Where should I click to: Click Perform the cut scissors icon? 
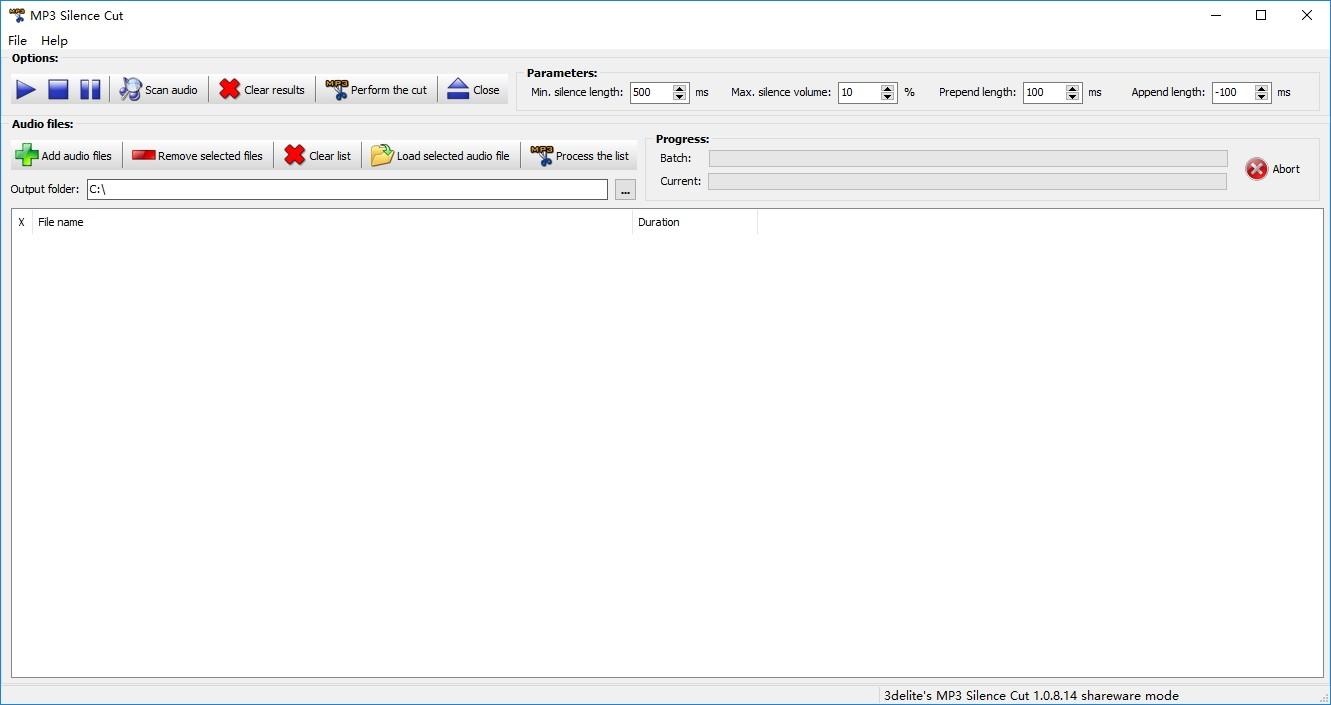click(376, 90)
